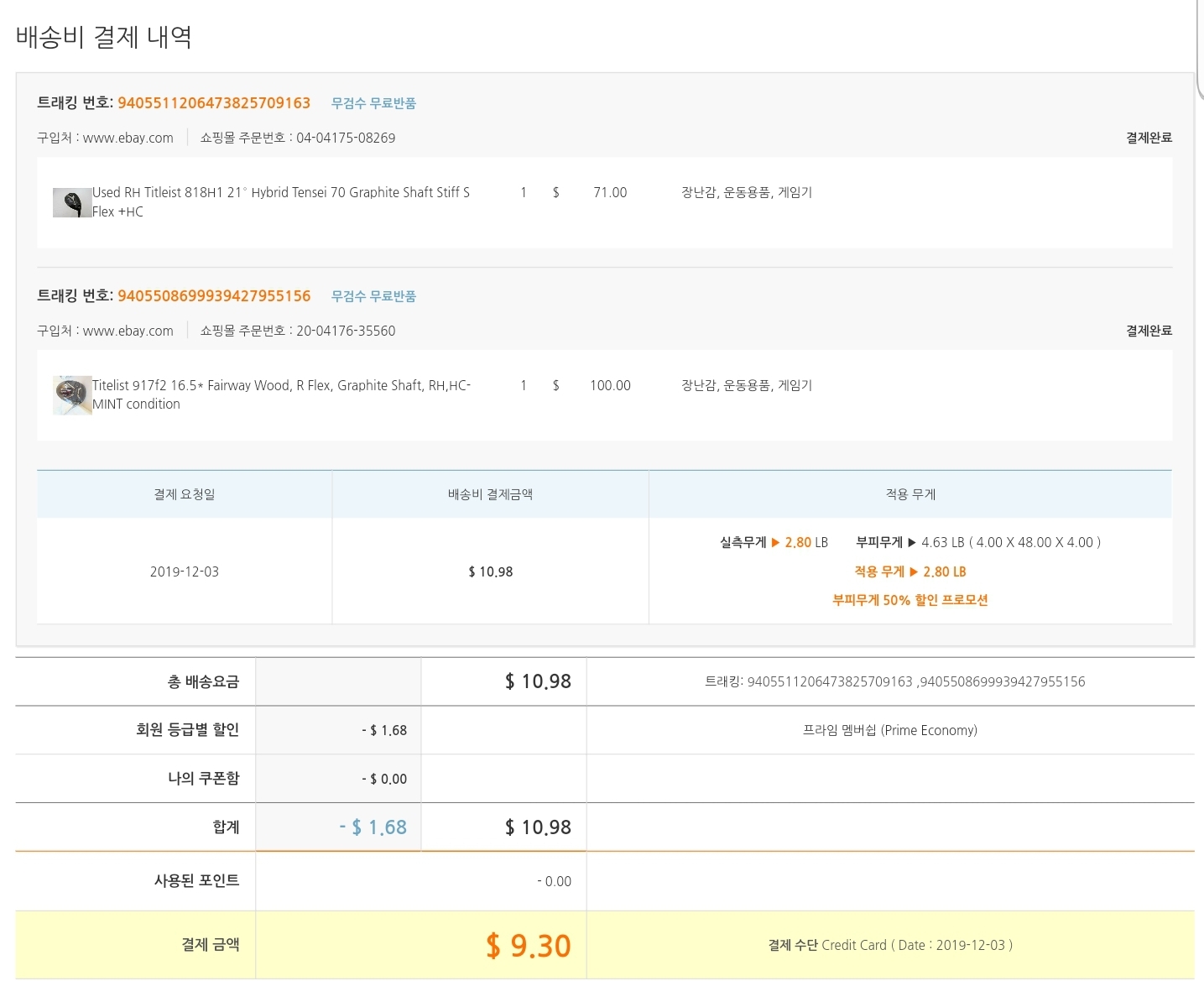Viewport: 1204px width, 981px height.
Task: Click the orange arrow in the 적용 무게 line
Action: tap(914, 572)
